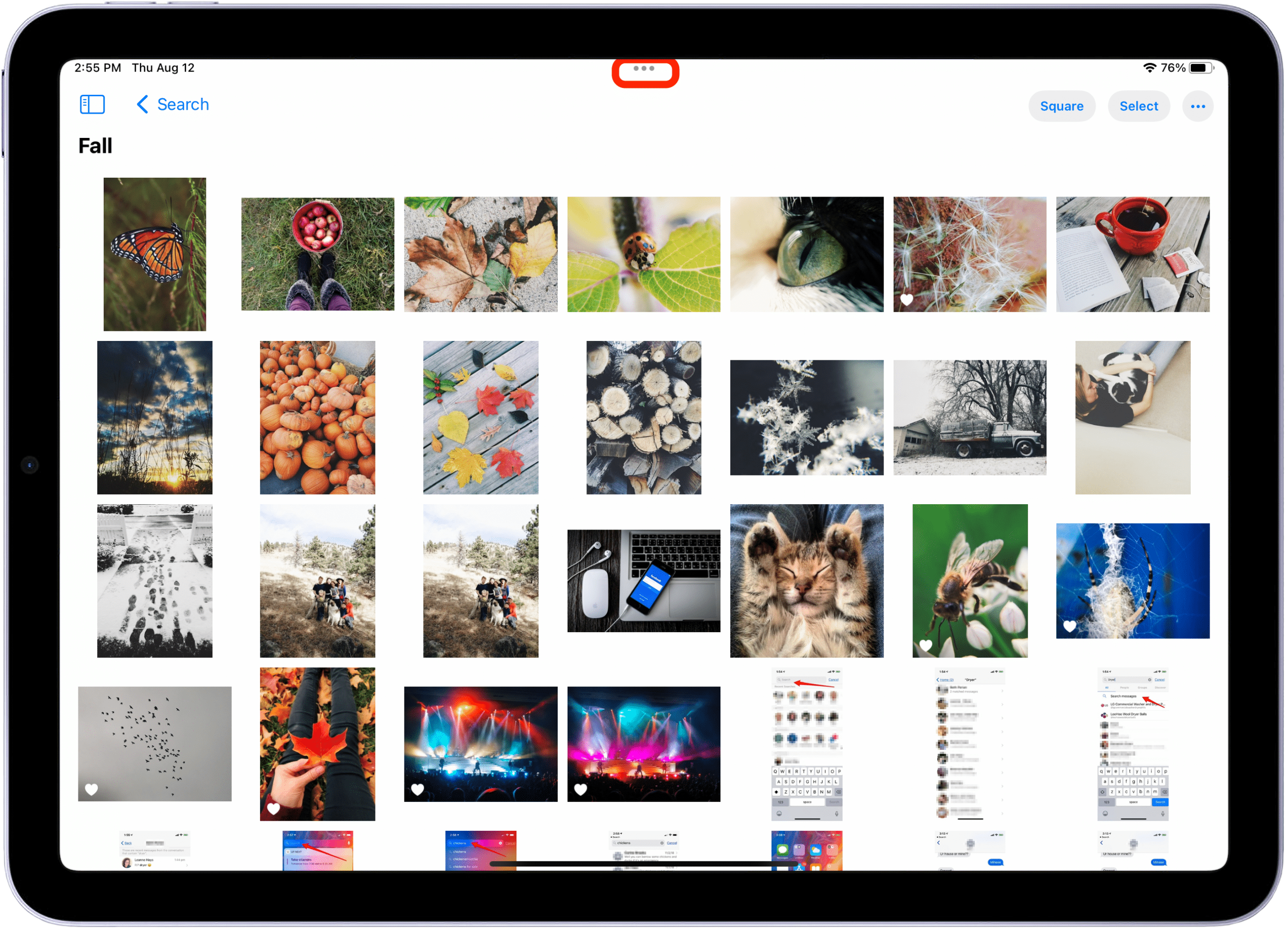Image resolution: width=1288 pixels, height=930 pixels.
Task: Tap heart icon on flying birds photo
Action: click(x=91, y=790)
